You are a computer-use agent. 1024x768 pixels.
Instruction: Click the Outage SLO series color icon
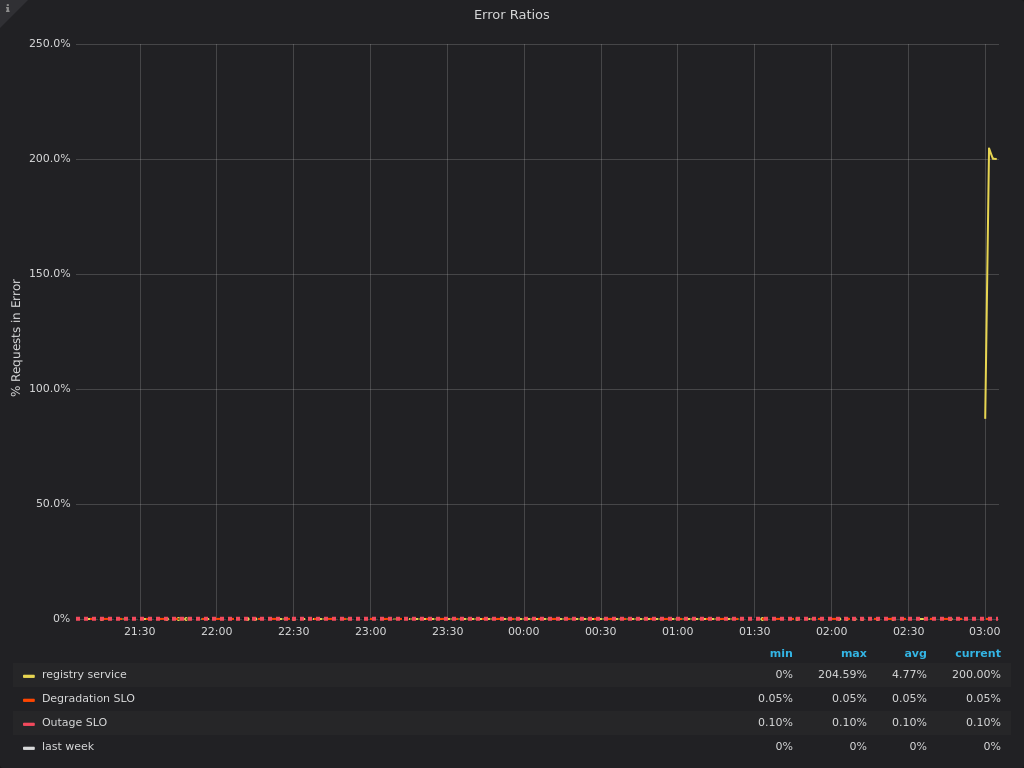click(29, 724)
